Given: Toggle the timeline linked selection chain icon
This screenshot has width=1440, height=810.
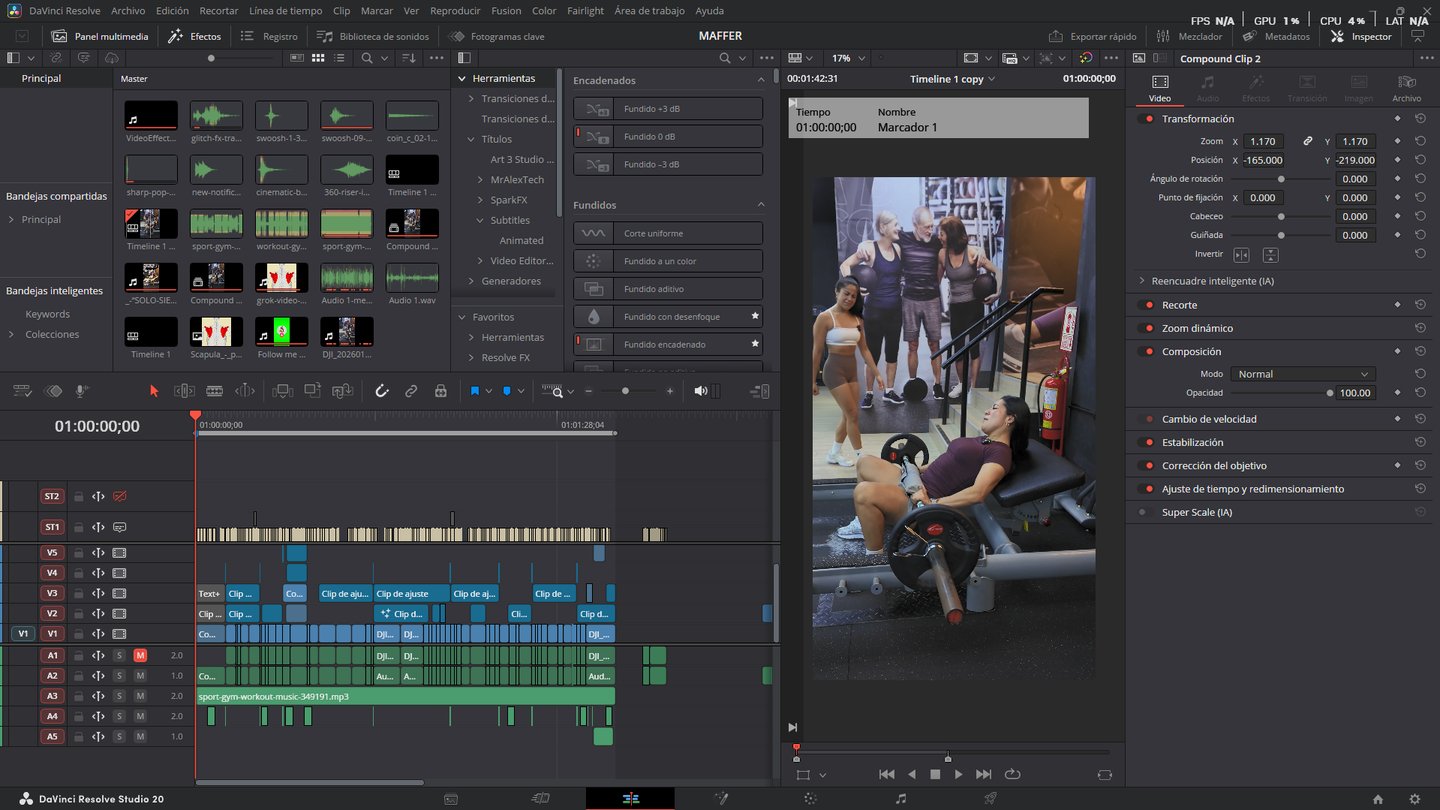Looking at the screenshot, I should point(411,391).
